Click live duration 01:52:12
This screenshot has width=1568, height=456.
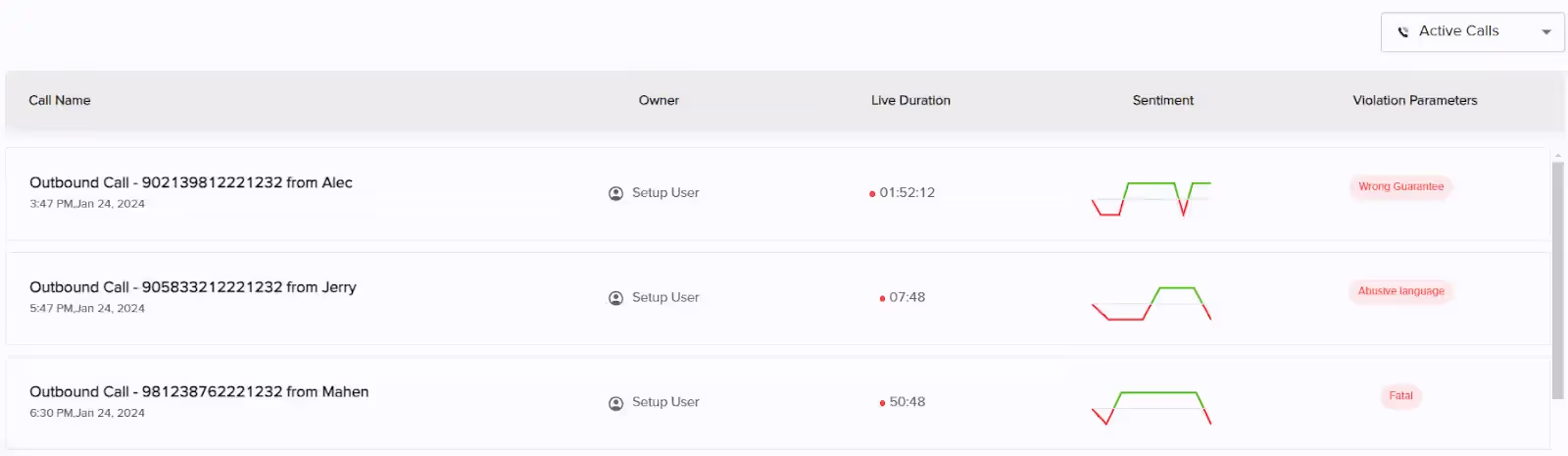[907, 192]
